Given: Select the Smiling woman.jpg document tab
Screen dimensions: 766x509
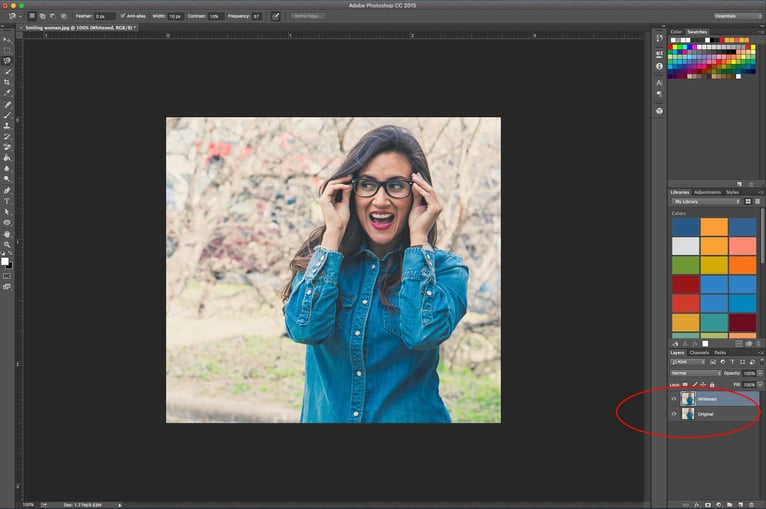Looking at the screenshot, I should (x=80, y=28).
